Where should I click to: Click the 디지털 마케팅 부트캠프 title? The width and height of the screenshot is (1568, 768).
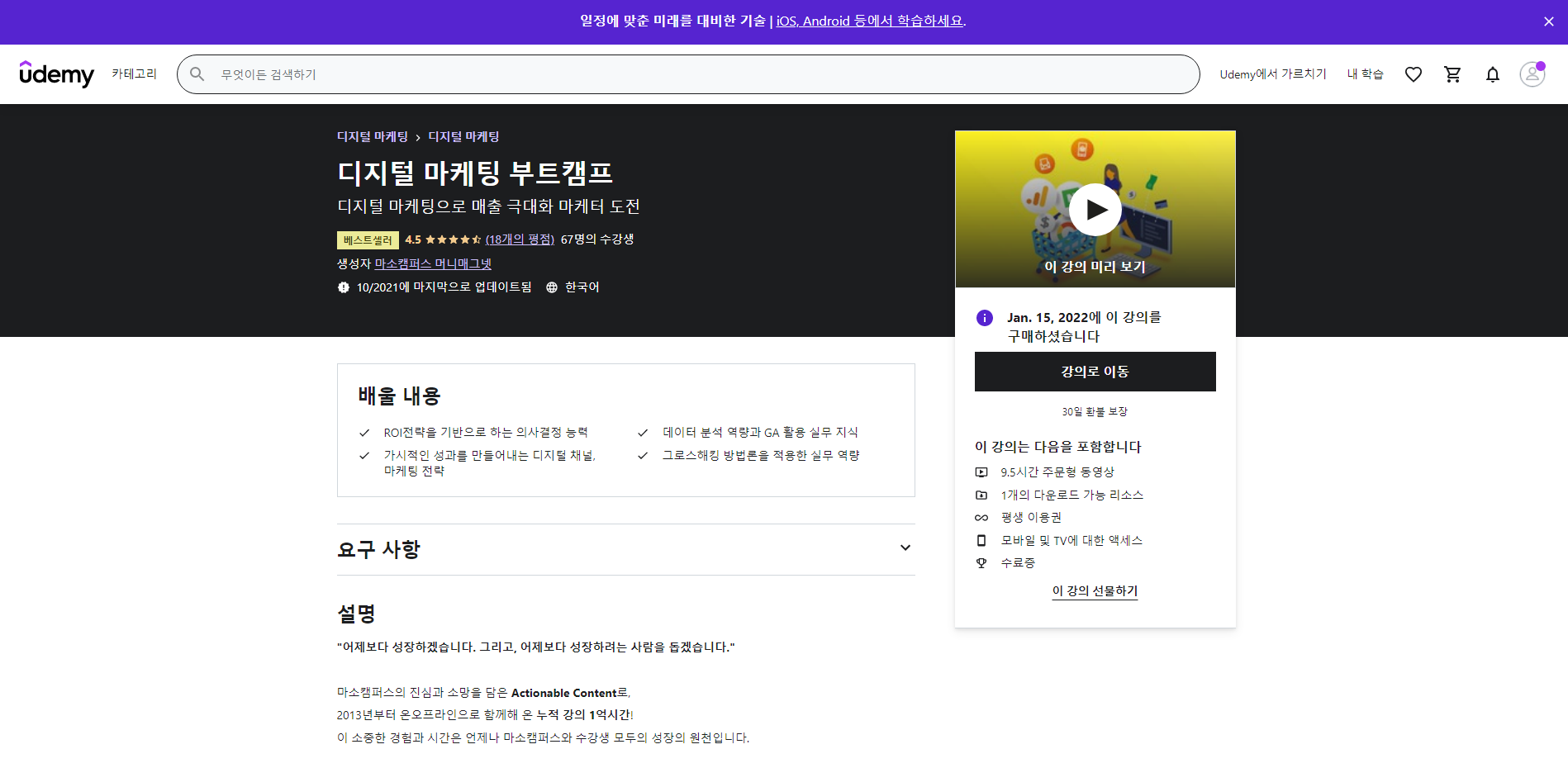click(475, 173)
